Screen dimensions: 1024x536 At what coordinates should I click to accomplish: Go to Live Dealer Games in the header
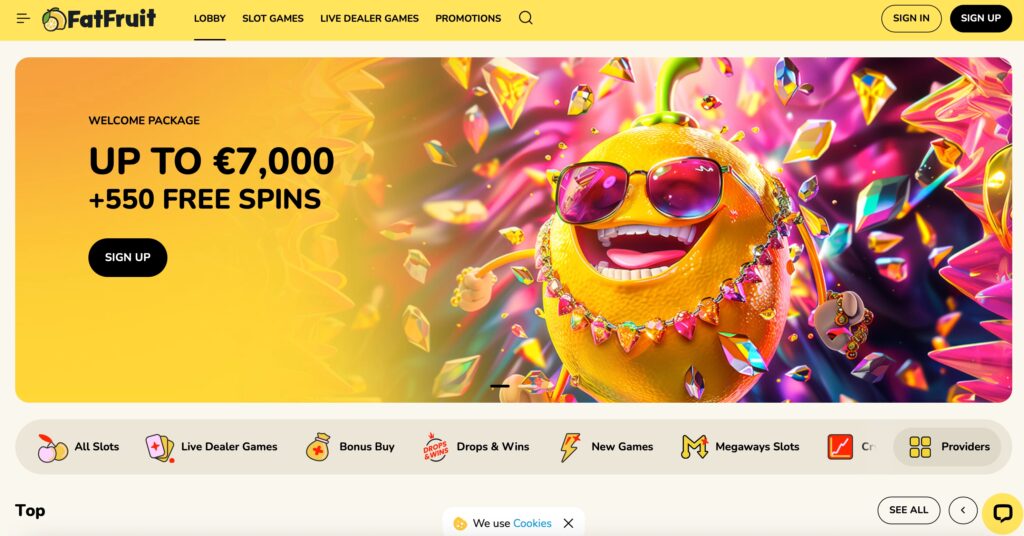[x=370, y=18]
